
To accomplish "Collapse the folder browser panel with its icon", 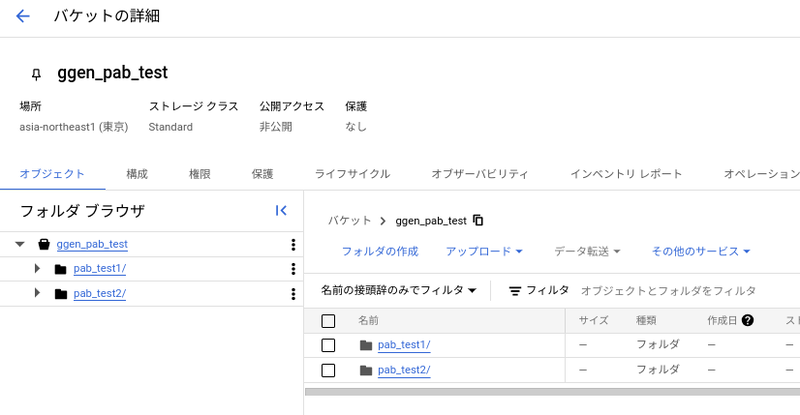I will (281, 210).
